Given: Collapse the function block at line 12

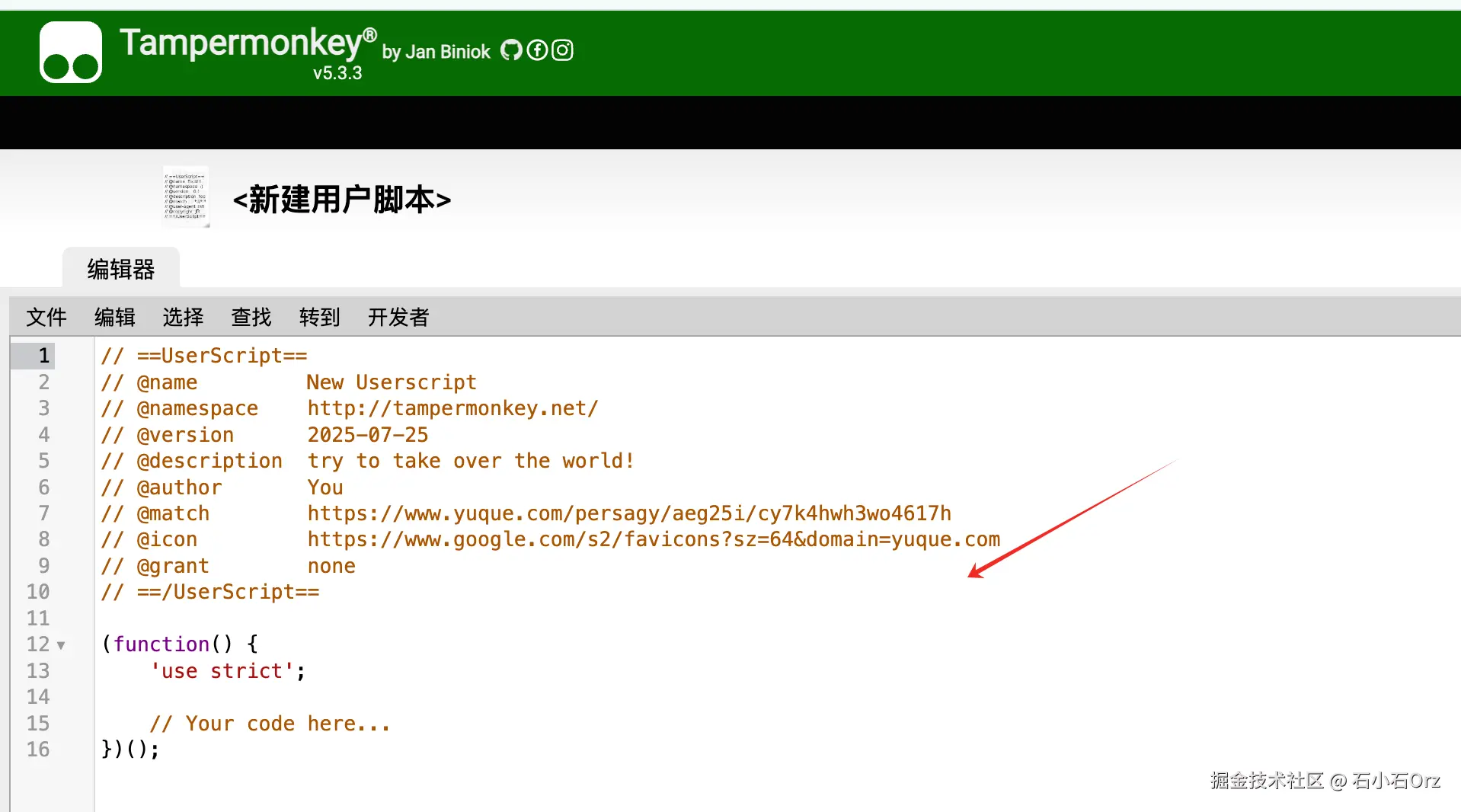Looking at the screenshot, I should coord(61,645).
